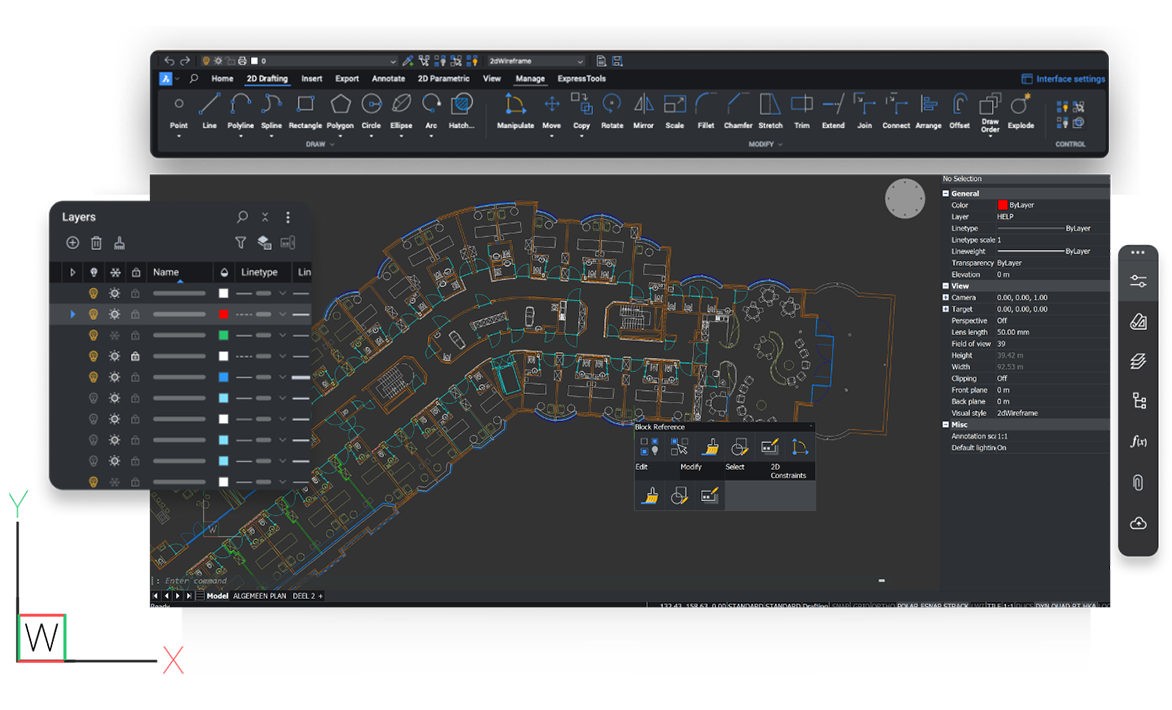Screen dimensions: 1172x710
Task: Unlock the padlock on the green layer row
Action: [x=134, y=335]
